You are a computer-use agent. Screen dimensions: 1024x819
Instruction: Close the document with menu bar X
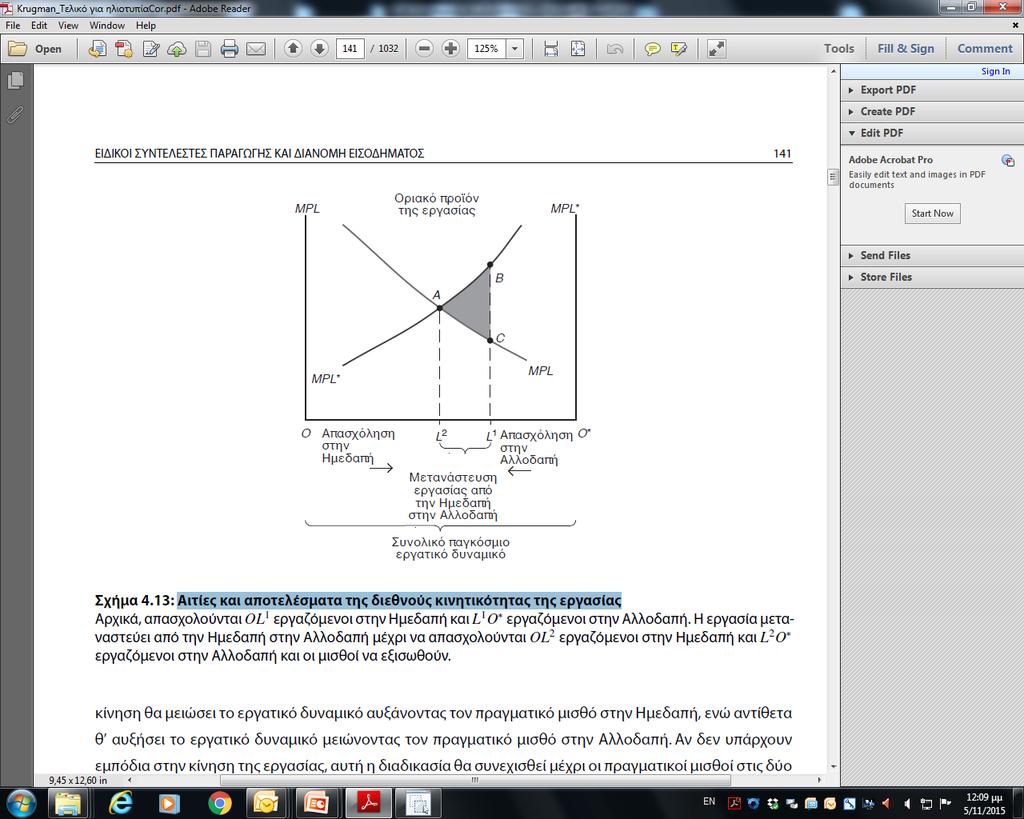pyautogui.click(x=1016, y=25)
